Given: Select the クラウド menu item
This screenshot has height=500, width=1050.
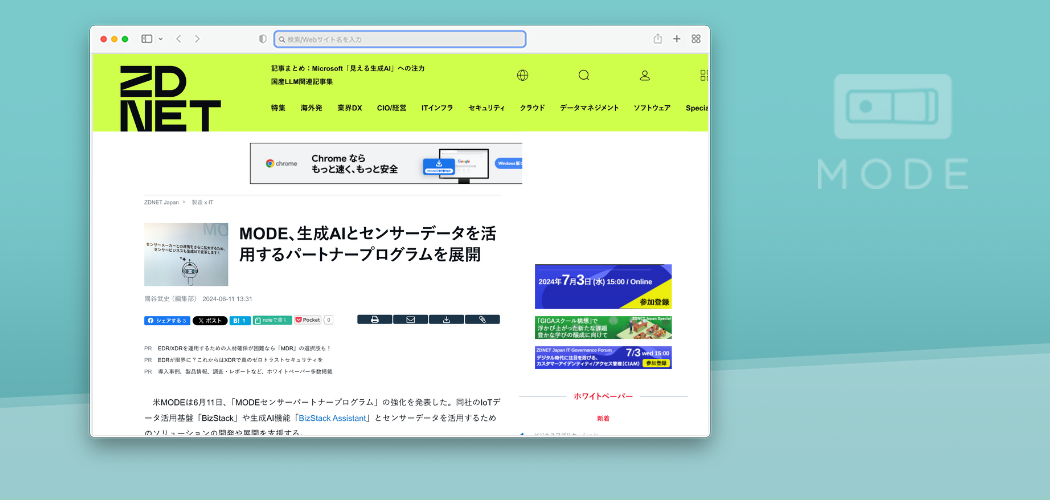Looking at the screenshot, I should (x=532, y=108).
